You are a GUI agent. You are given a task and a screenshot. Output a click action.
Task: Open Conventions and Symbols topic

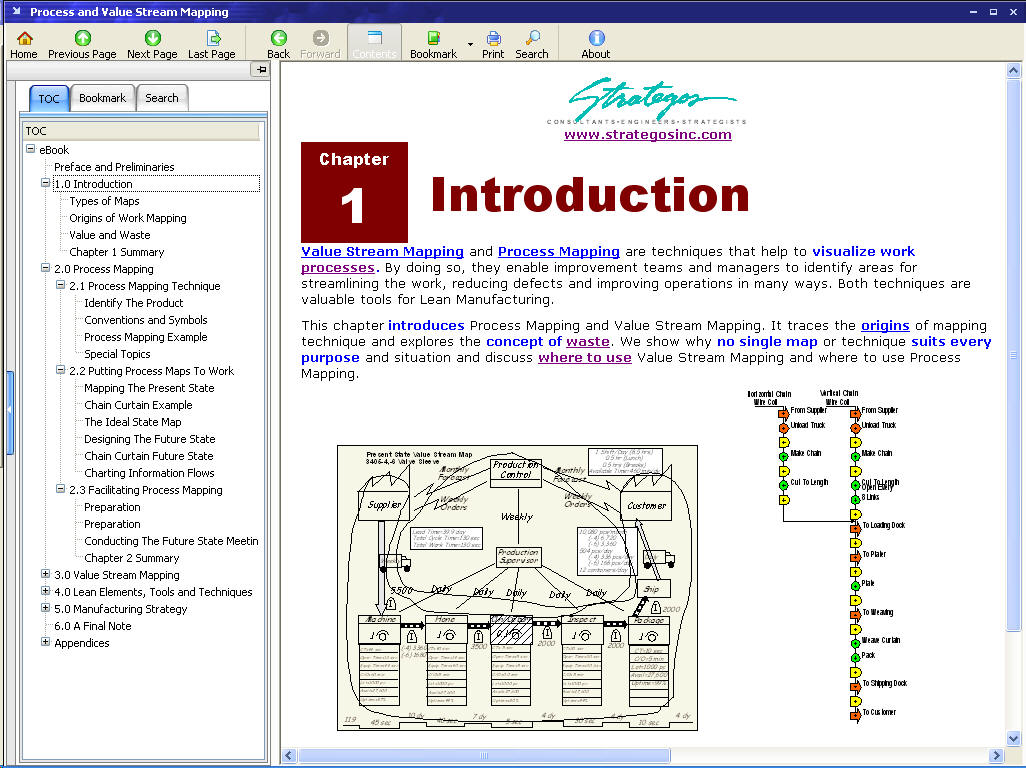145,320
